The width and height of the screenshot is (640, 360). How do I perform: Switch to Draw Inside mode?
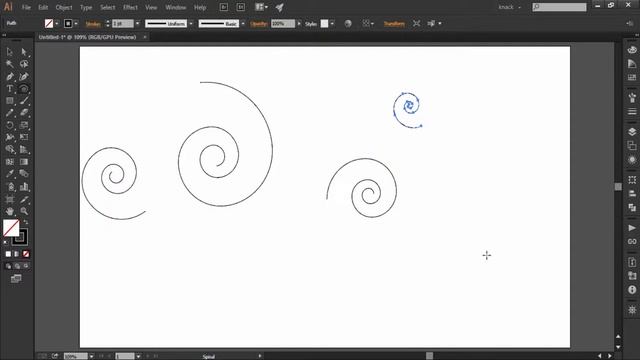coord(26,266)
